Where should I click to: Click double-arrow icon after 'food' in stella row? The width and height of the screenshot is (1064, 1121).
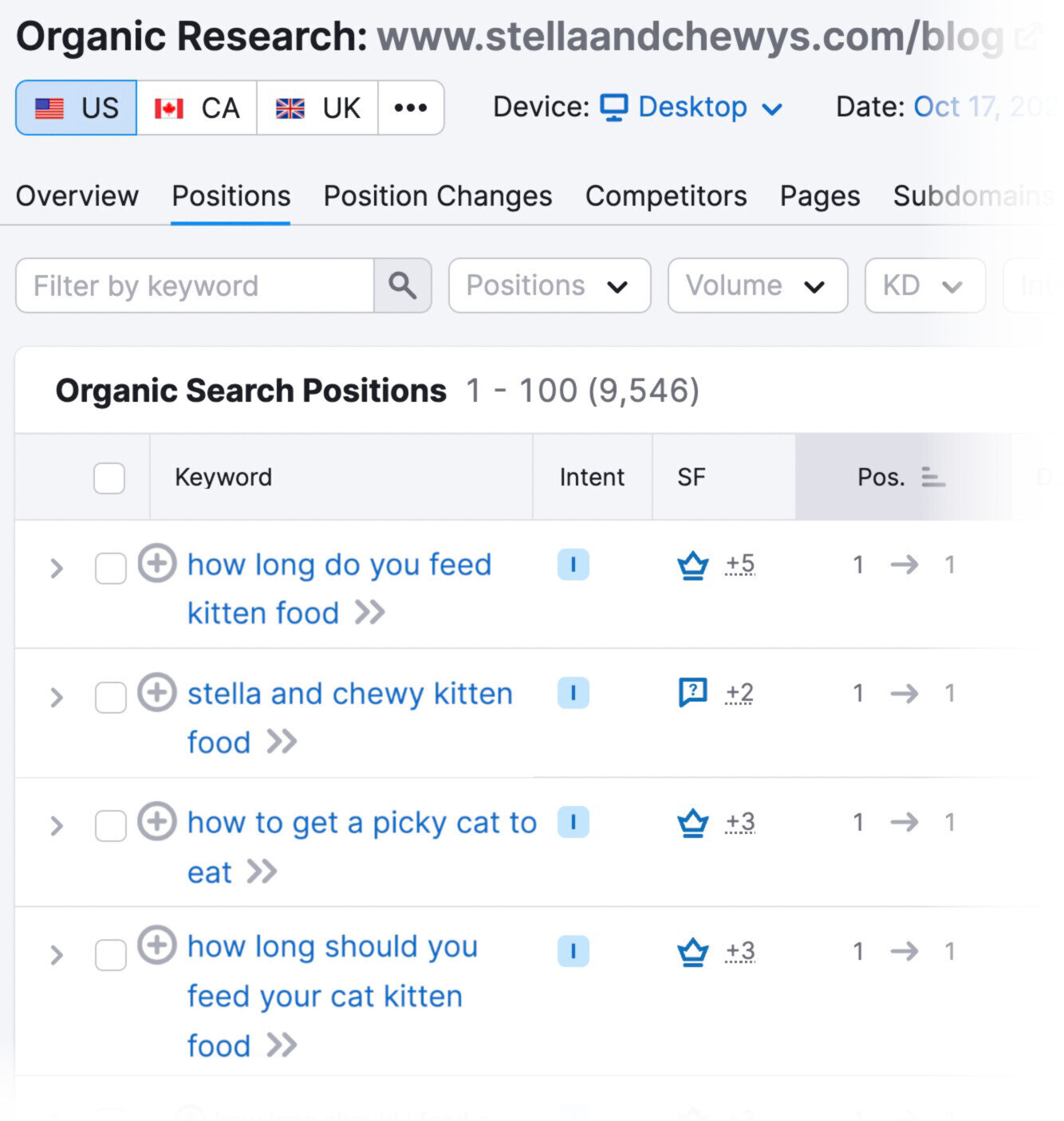(282, 741)
